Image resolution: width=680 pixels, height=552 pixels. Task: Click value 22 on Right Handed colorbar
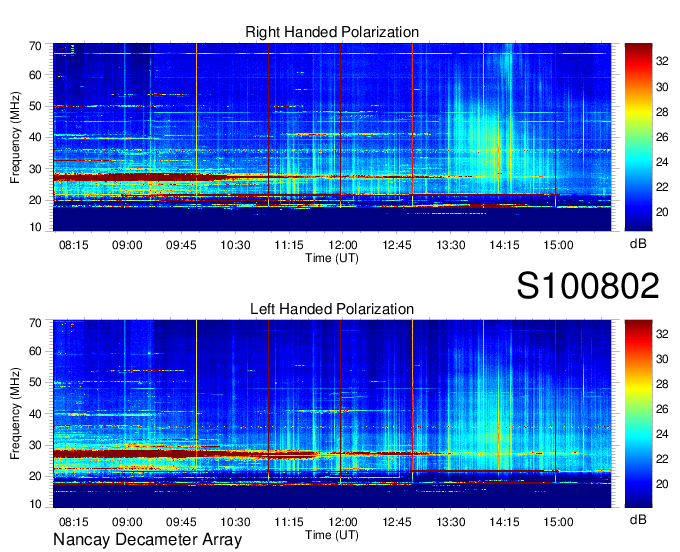[x=662, y=187]
